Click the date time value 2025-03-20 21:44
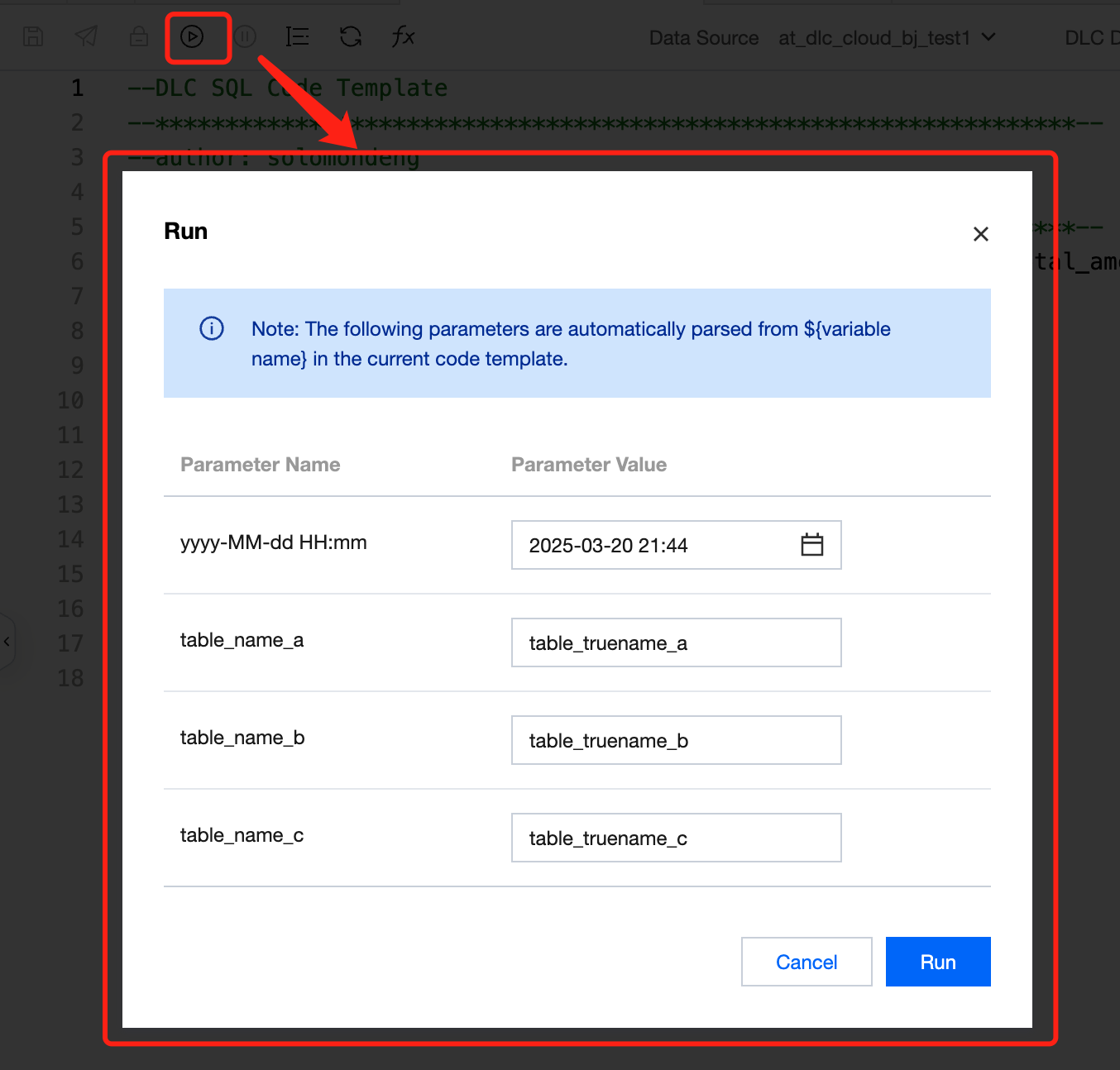Viewport: 1120px width, 1070px height. pyautogui.click(x=609, y=546)
